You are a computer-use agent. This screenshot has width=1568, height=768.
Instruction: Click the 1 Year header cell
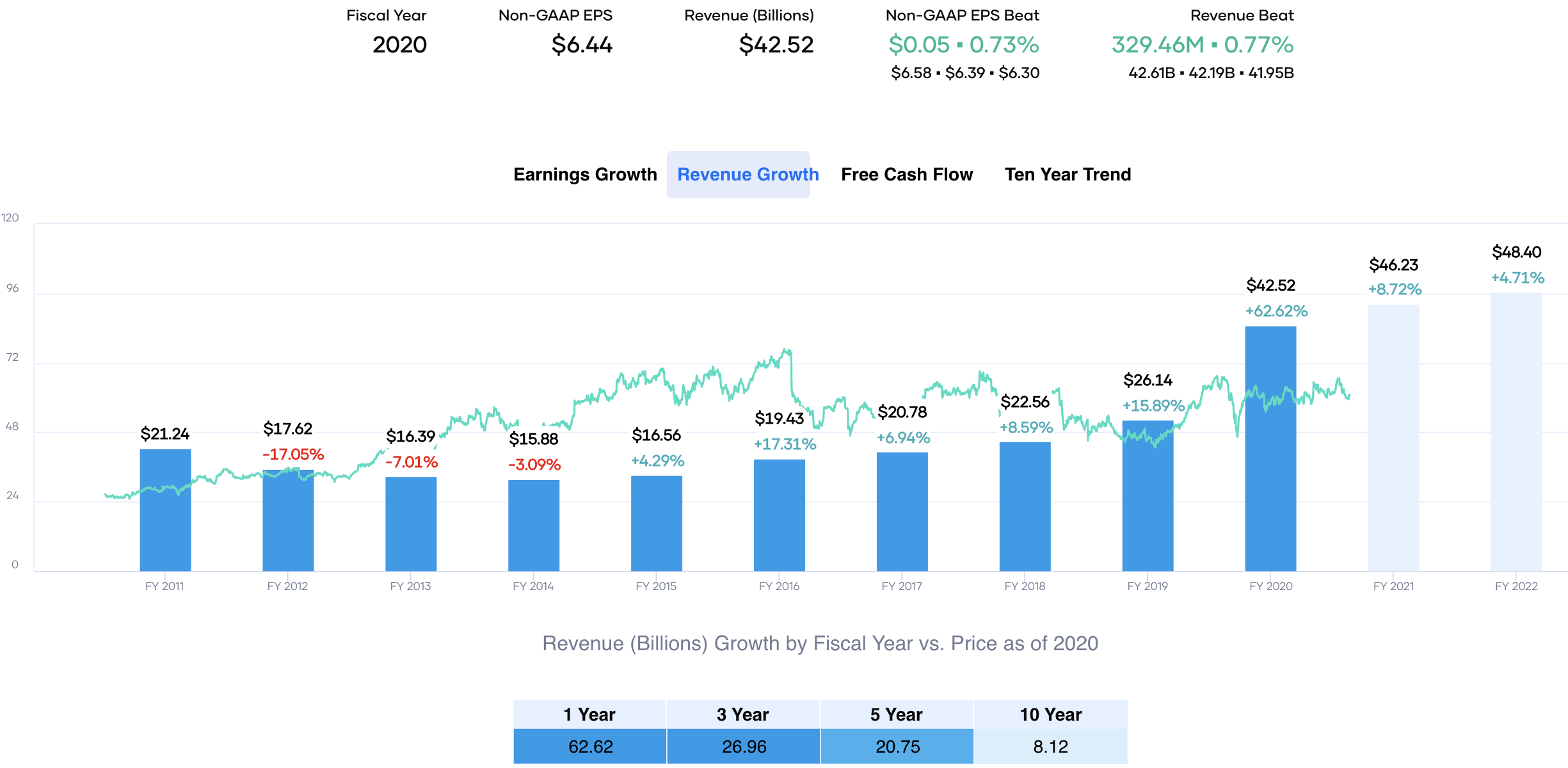(589, 714)
